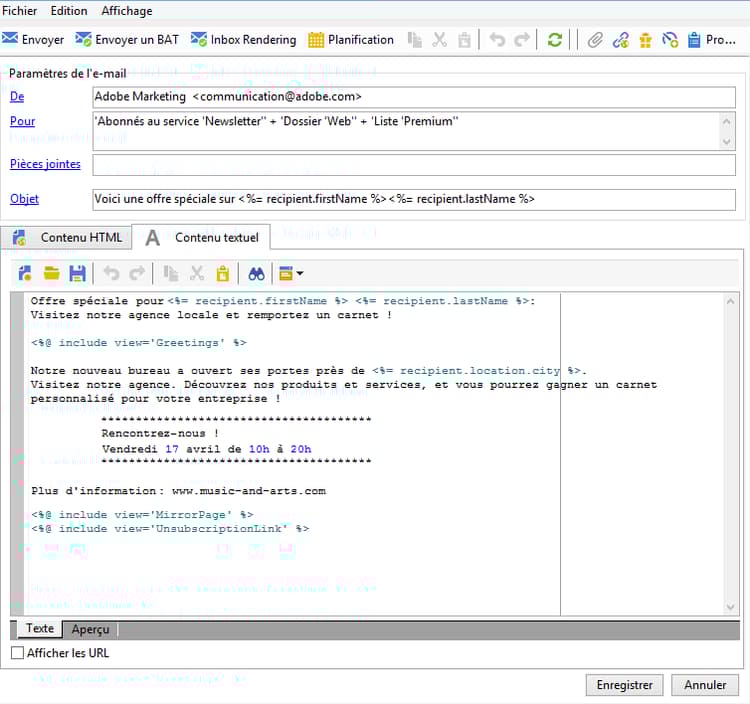Click the Enregistrer button

(x=624, y=685)
